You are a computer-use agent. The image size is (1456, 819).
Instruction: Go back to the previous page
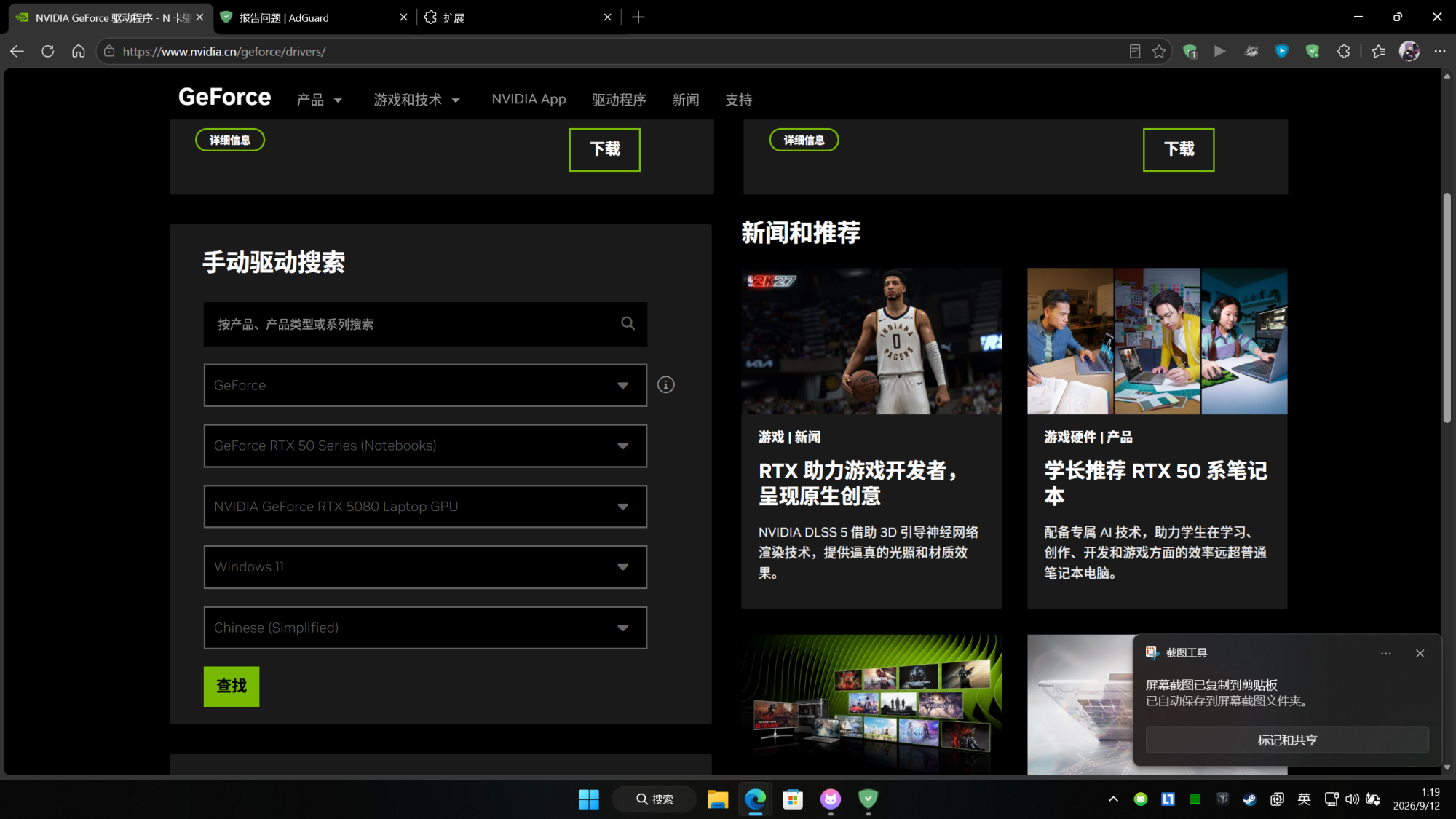17,51
